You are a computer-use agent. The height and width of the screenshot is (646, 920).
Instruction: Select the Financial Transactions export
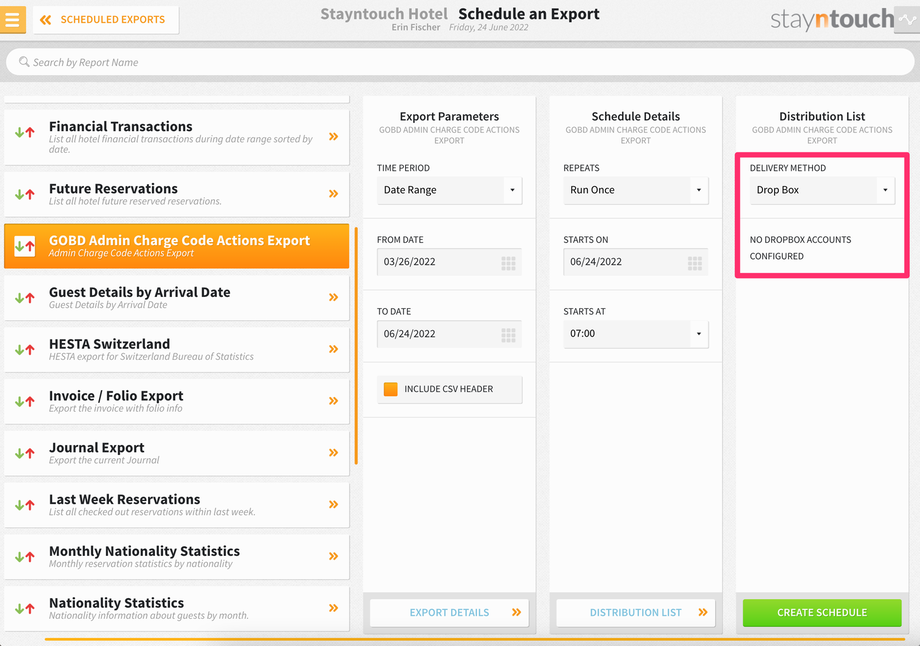click(x=177, y=137)
